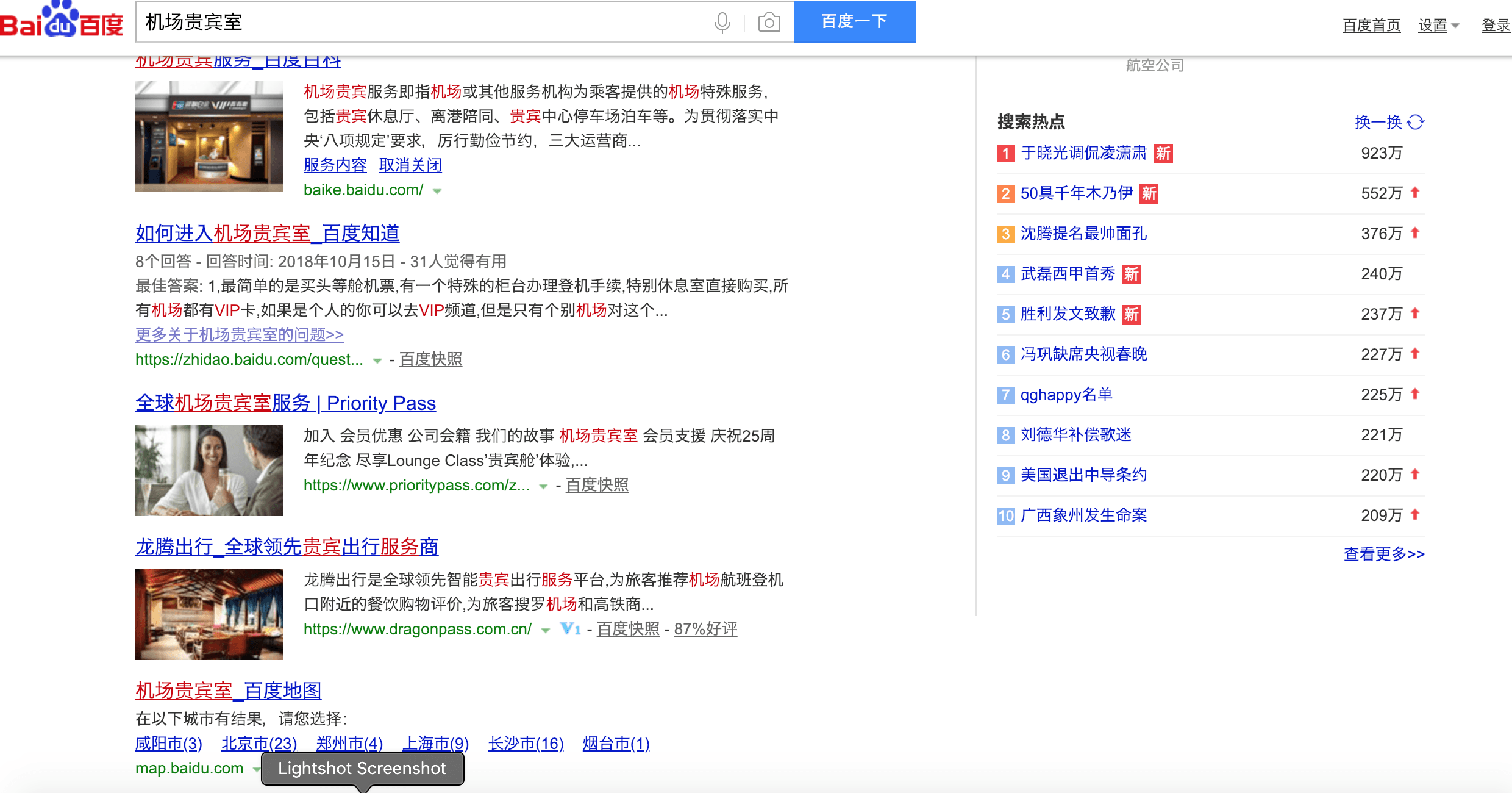
Task: Open hot topic 武磊西甲首秀
Action: pos(1068,273)
